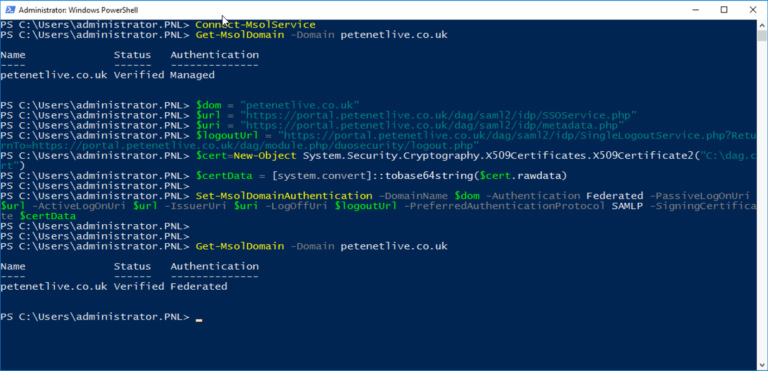
Task: Click the SAMLP protocol value
Action: pyautogui.click(x=627, y=206)
